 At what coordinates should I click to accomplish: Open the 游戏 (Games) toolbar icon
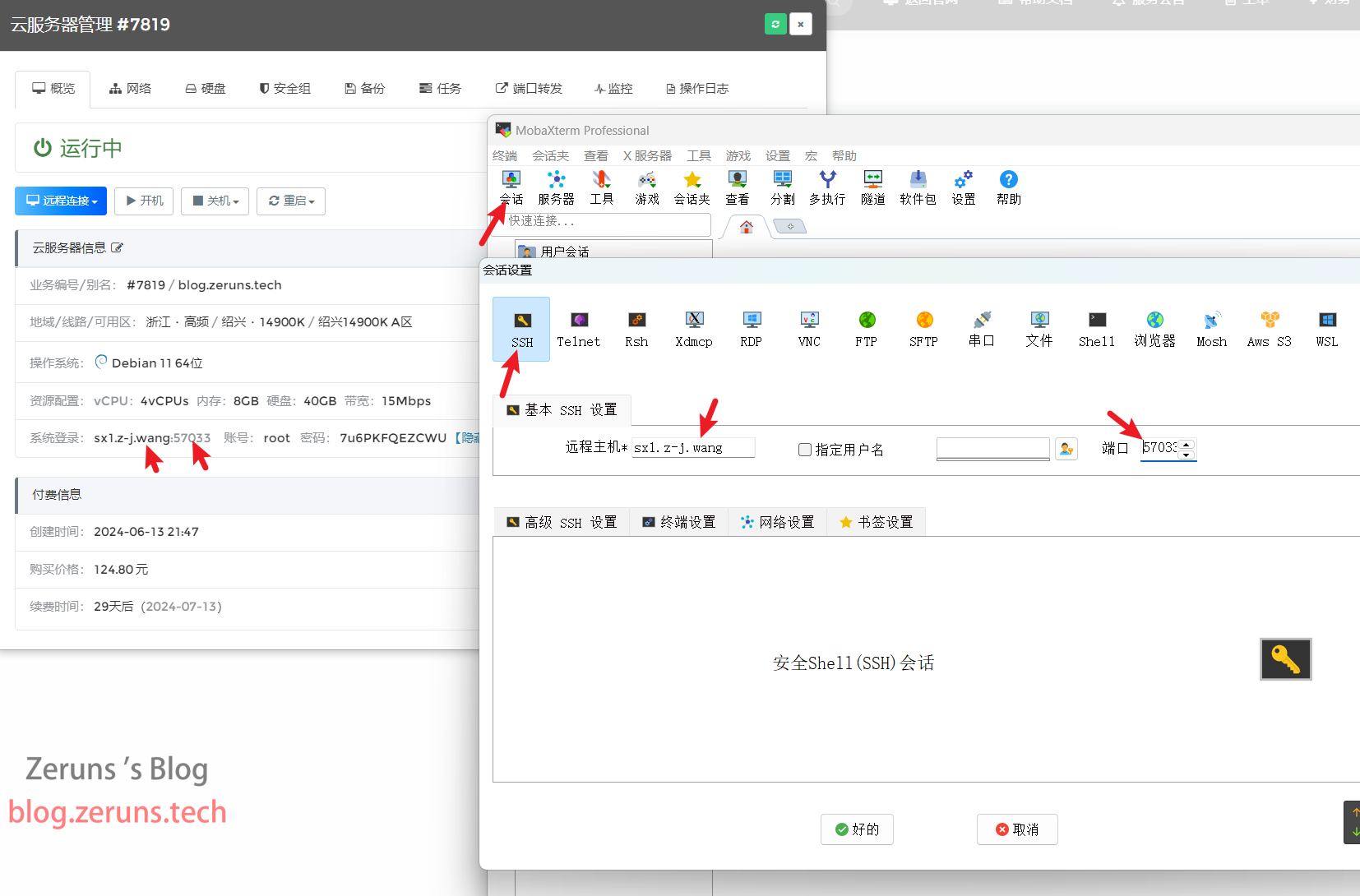click(647, 187)
